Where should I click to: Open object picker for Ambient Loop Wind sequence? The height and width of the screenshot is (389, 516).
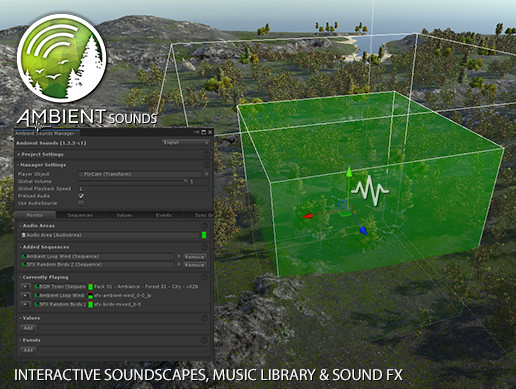pyautogui.click(x=179, y=256)
